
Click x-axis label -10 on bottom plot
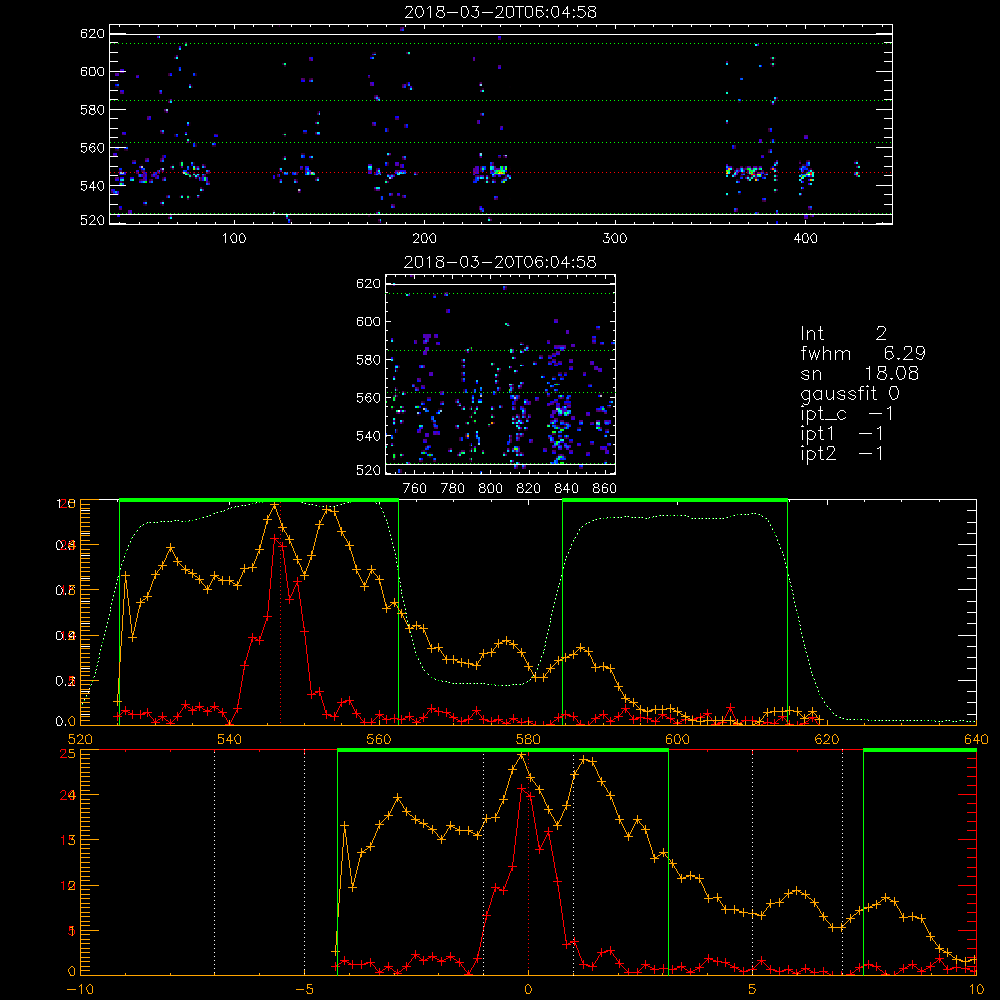(80, 989)
